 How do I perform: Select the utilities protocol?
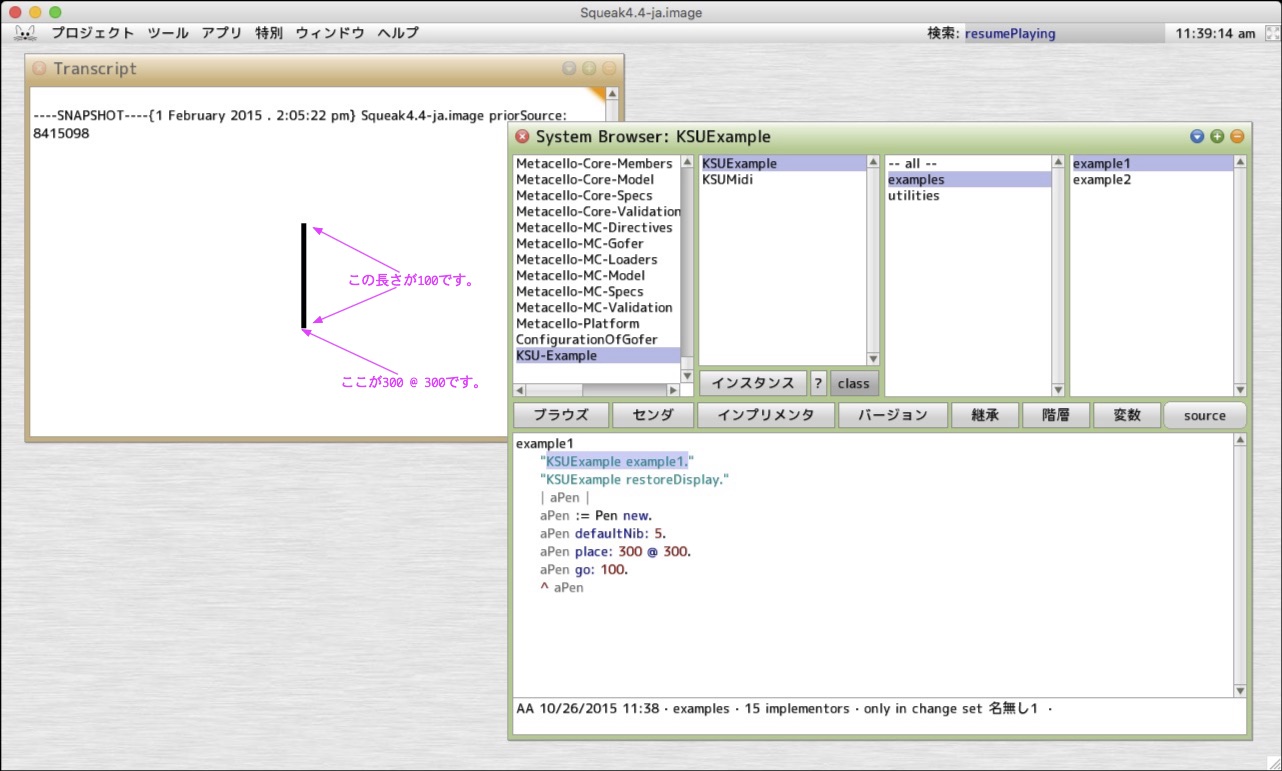point(968,196)
